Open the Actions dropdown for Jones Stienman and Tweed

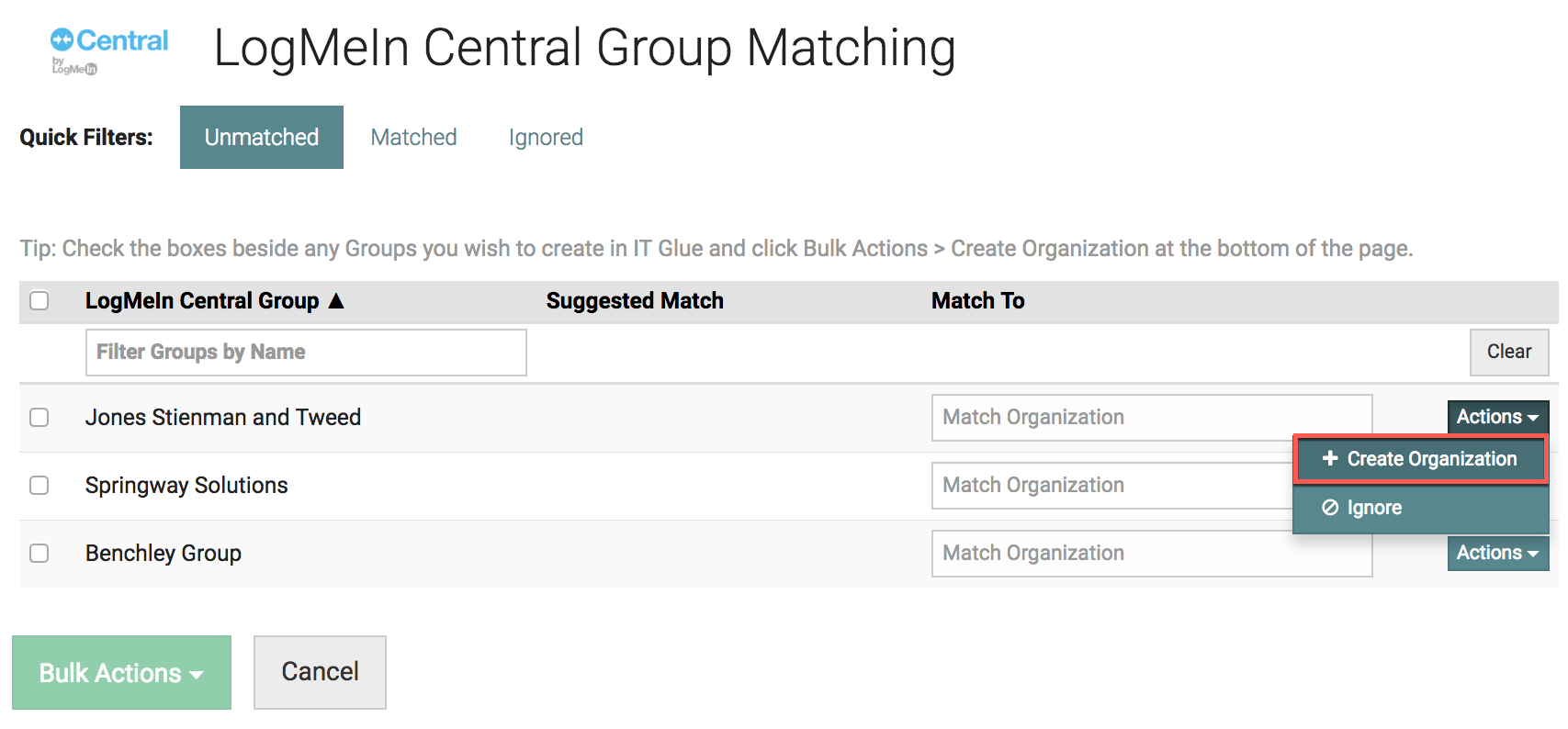1497,417
